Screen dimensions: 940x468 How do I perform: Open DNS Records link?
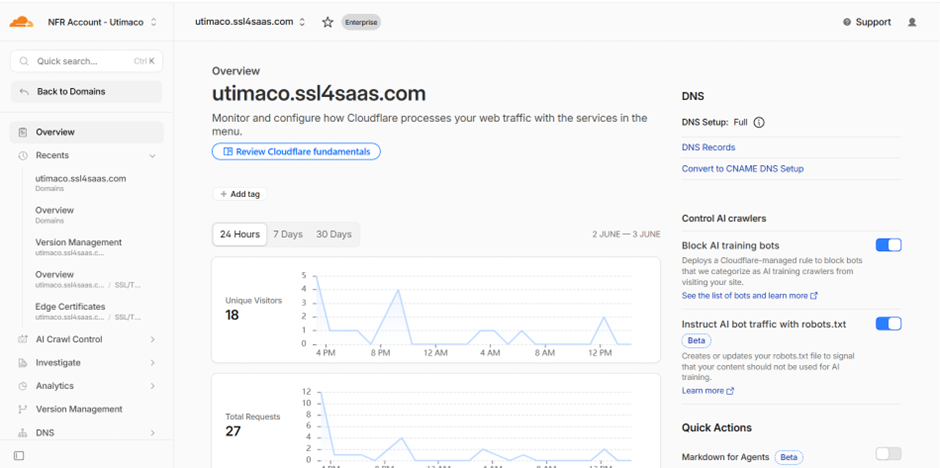(708, 147)
